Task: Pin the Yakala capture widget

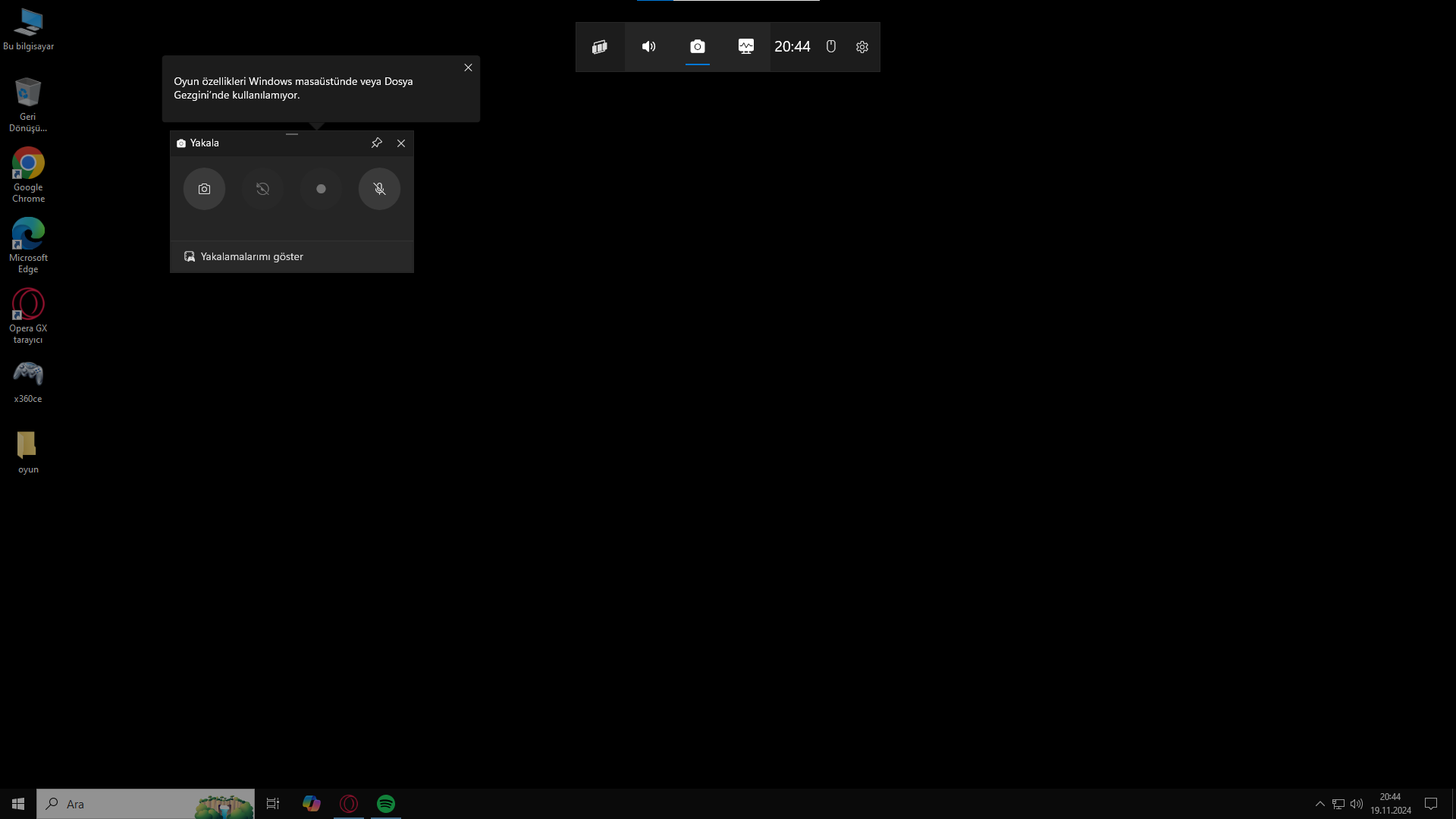Action: 376,143
